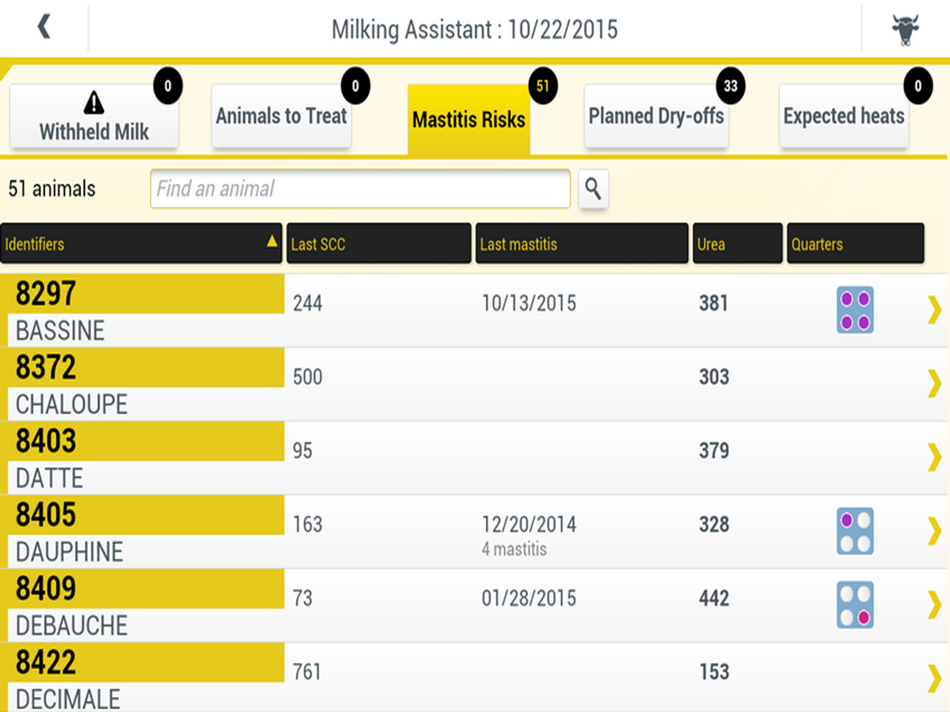This screenshot has width=950, height=712.
Task: Click the 33 badge on Planned Dry-offs
Action: point(731,86)
